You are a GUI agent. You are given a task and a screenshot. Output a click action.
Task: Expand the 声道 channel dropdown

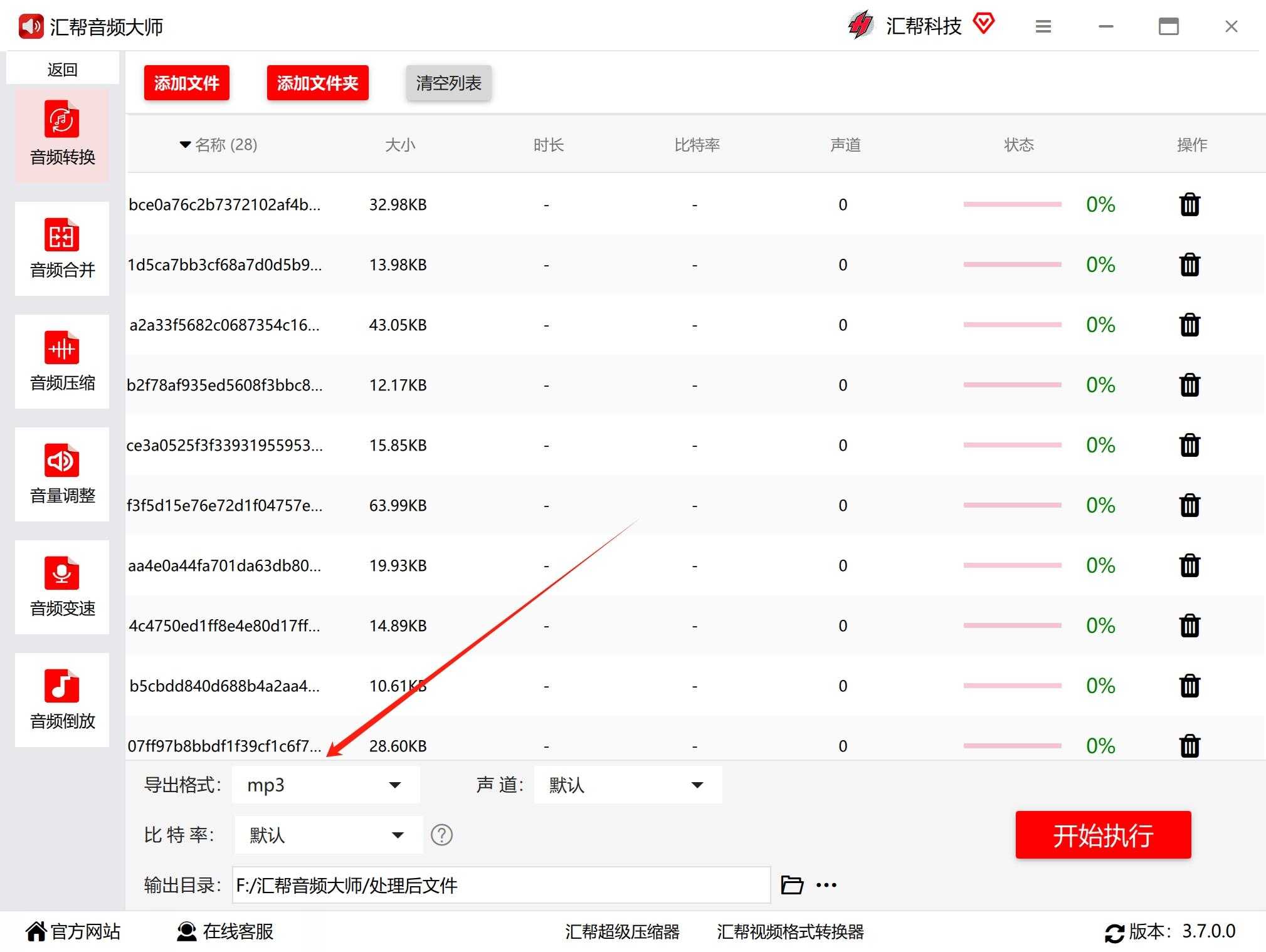[x=627, y=785]
